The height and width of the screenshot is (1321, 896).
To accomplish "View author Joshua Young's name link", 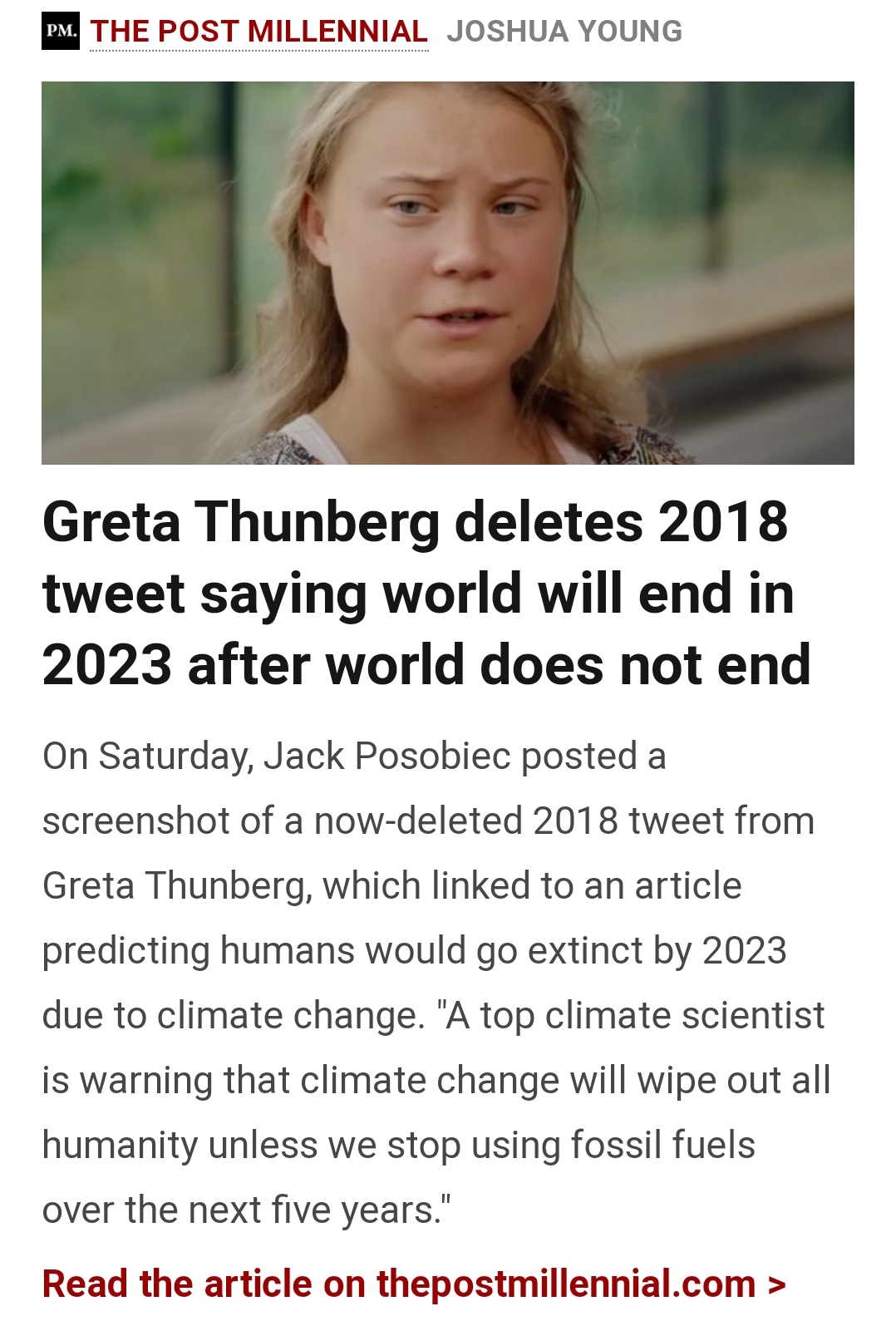I will (564, 32).
